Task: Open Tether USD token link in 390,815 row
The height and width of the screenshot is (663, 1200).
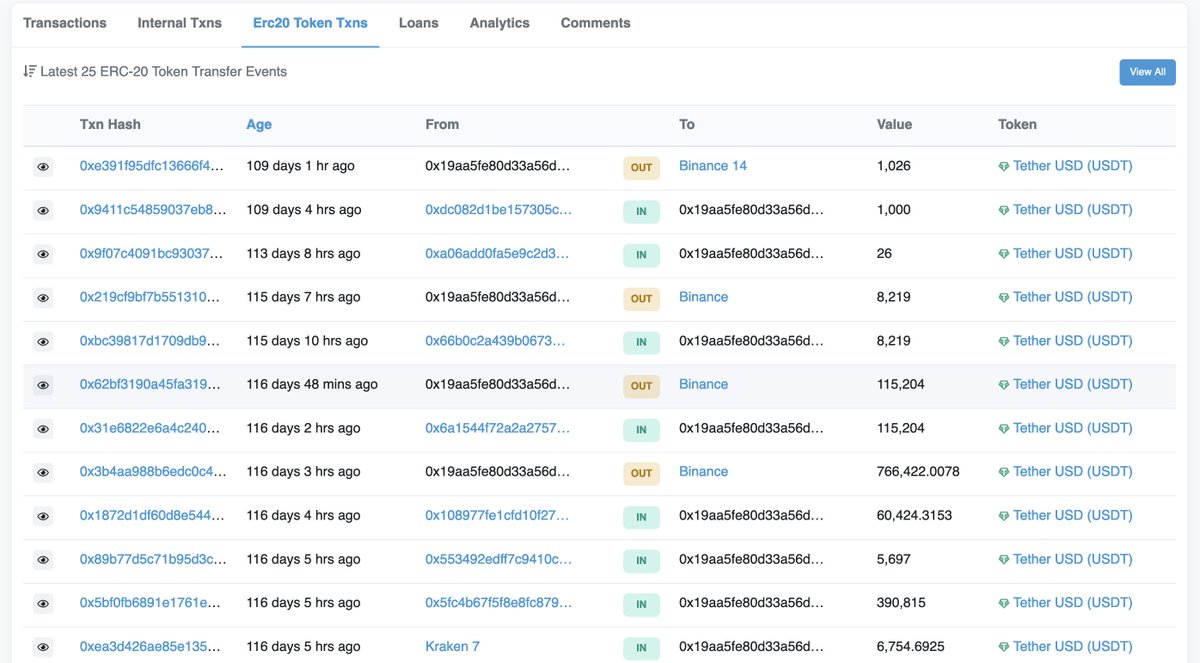Action: point(1072,603)
